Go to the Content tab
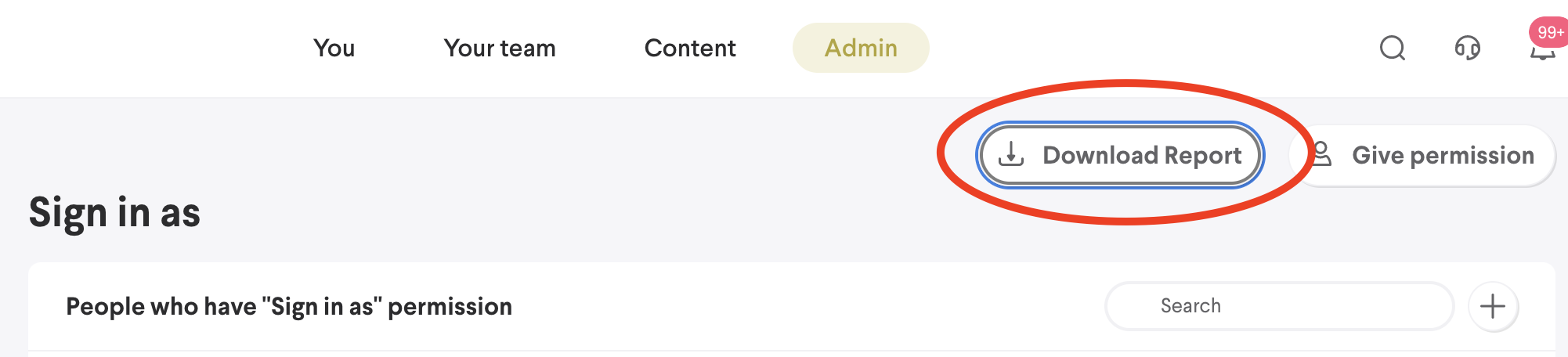 click(x=690, y=49)
